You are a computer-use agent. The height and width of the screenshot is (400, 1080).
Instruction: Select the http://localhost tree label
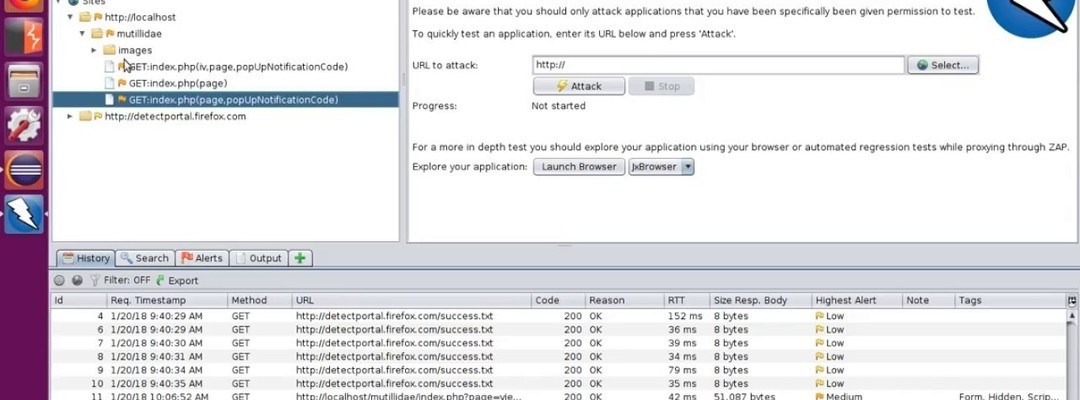[140, 17]
